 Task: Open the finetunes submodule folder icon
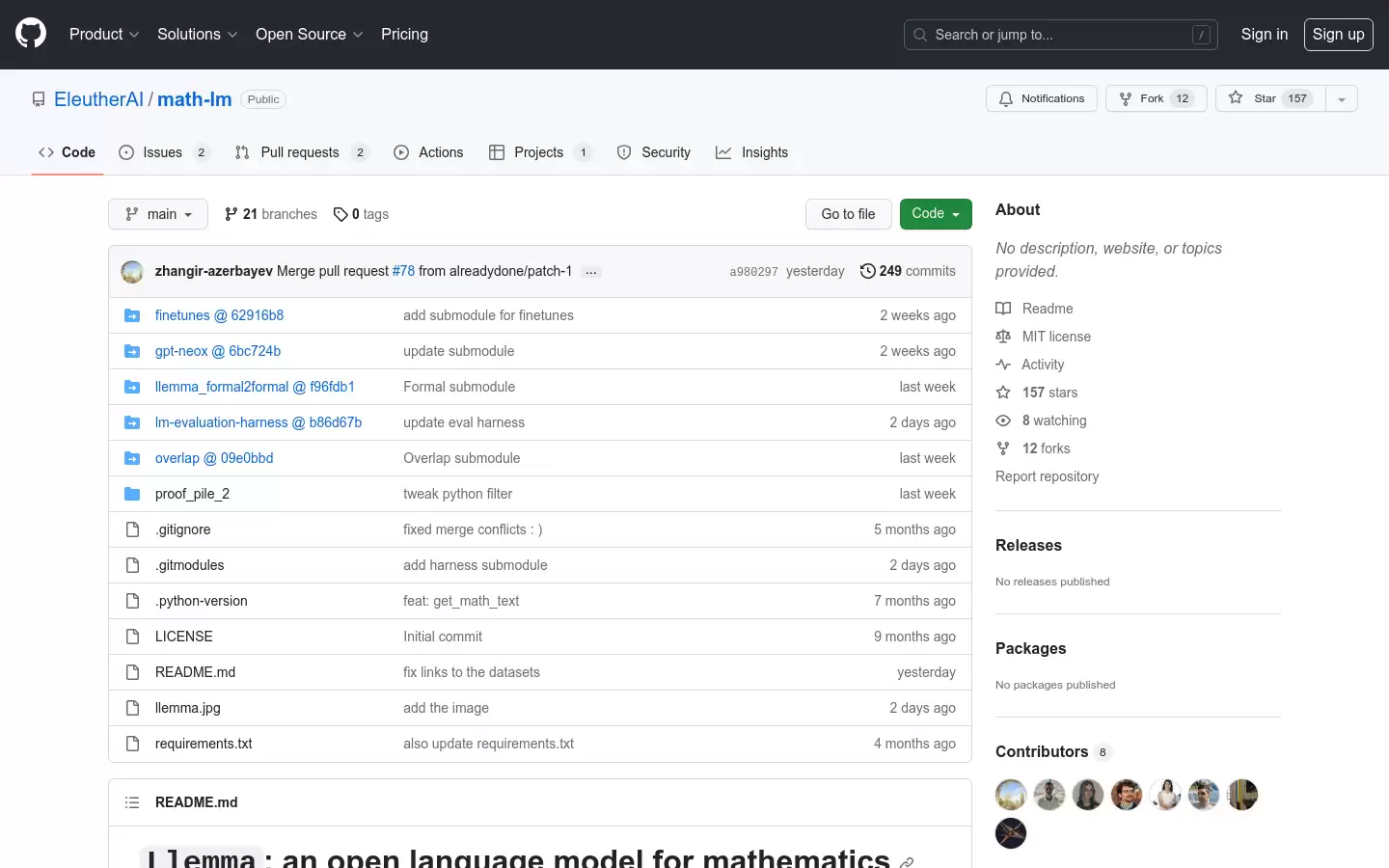click(132, 315)
